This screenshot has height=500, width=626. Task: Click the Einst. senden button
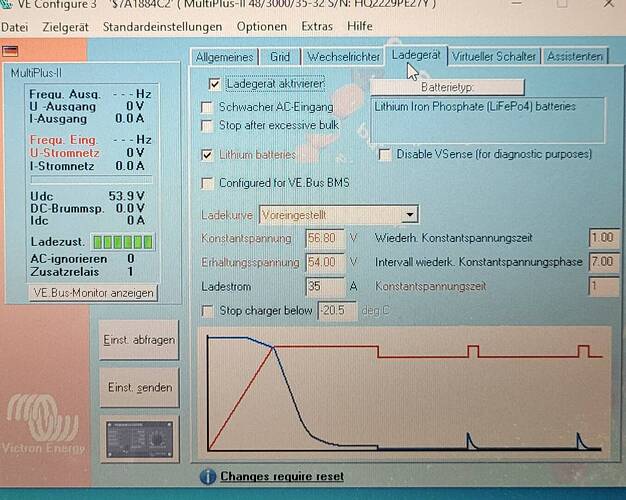(x=140, y=387)
